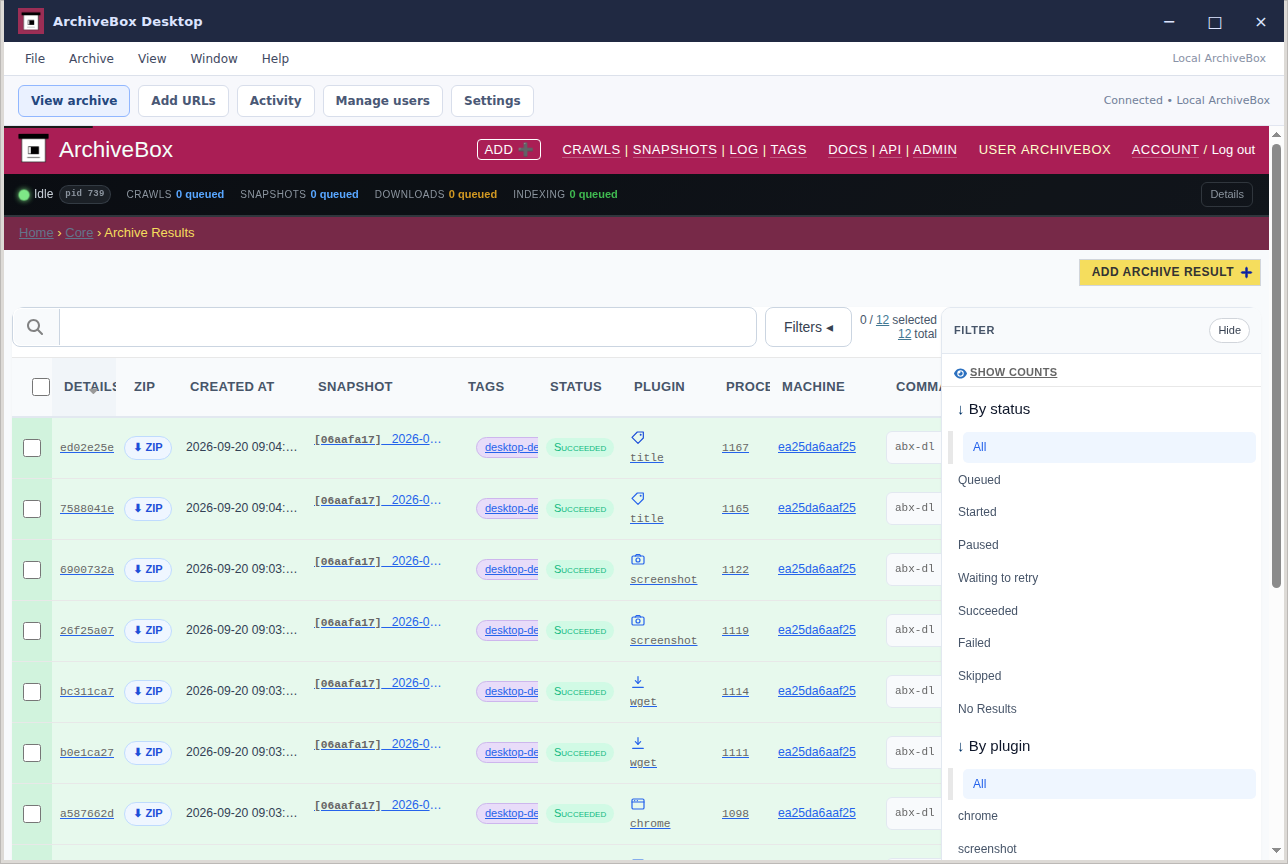Click the title plugin tag icon in row 7588041e

click(x=638, y=498)
